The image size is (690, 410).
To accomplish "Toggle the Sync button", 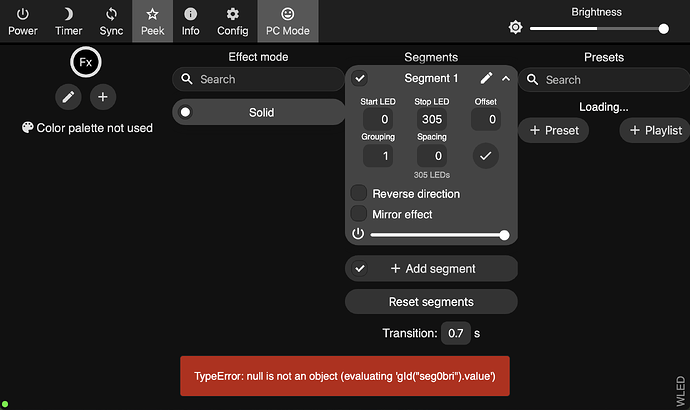I will tap(111, 22).
